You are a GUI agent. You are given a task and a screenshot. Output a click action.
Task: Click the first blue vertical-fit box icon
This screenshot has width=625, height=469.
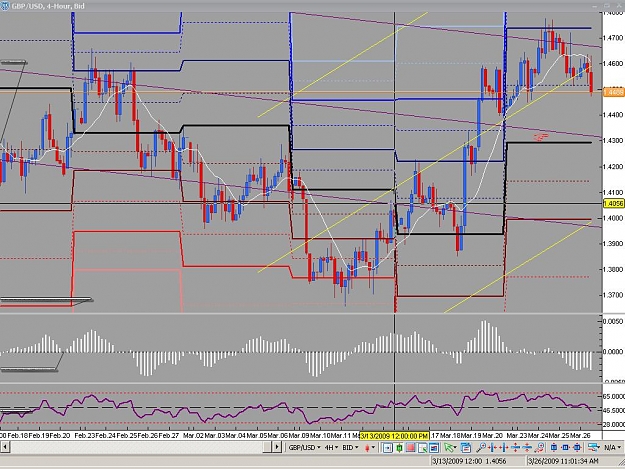(554, 447)
